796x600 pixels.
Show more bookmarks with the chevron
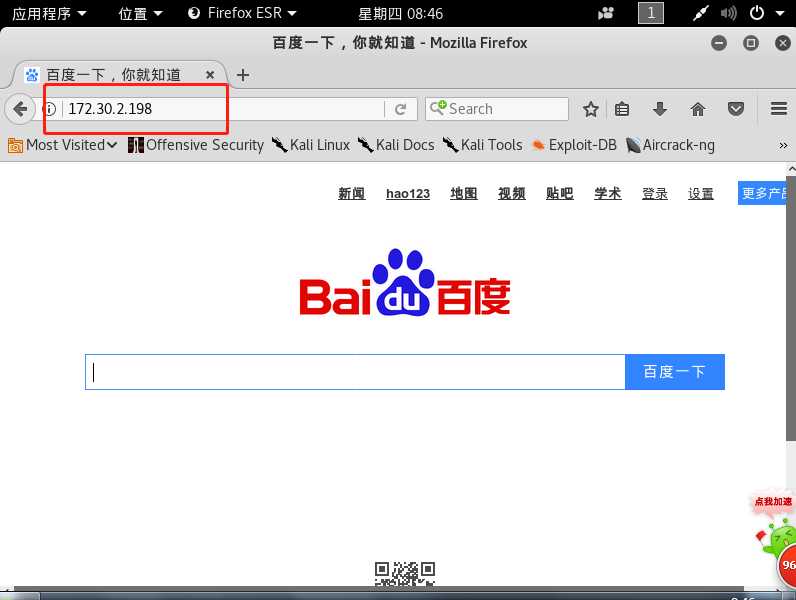tap(783, 146)
